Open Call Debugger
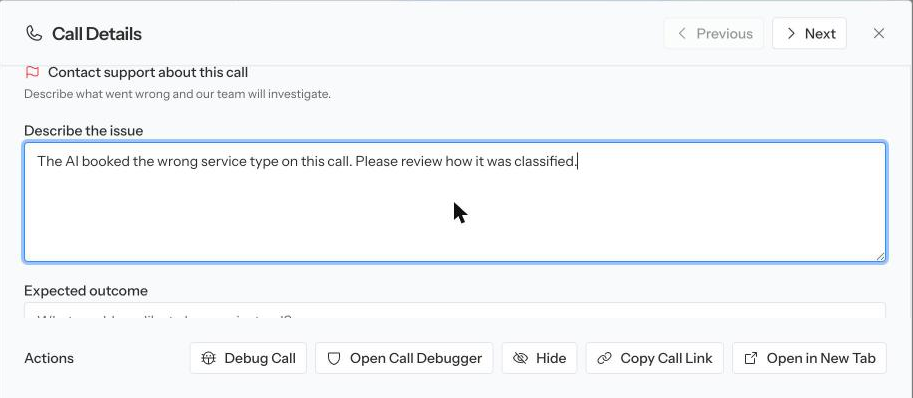This screenshot has height=398, width=913. 404,358
